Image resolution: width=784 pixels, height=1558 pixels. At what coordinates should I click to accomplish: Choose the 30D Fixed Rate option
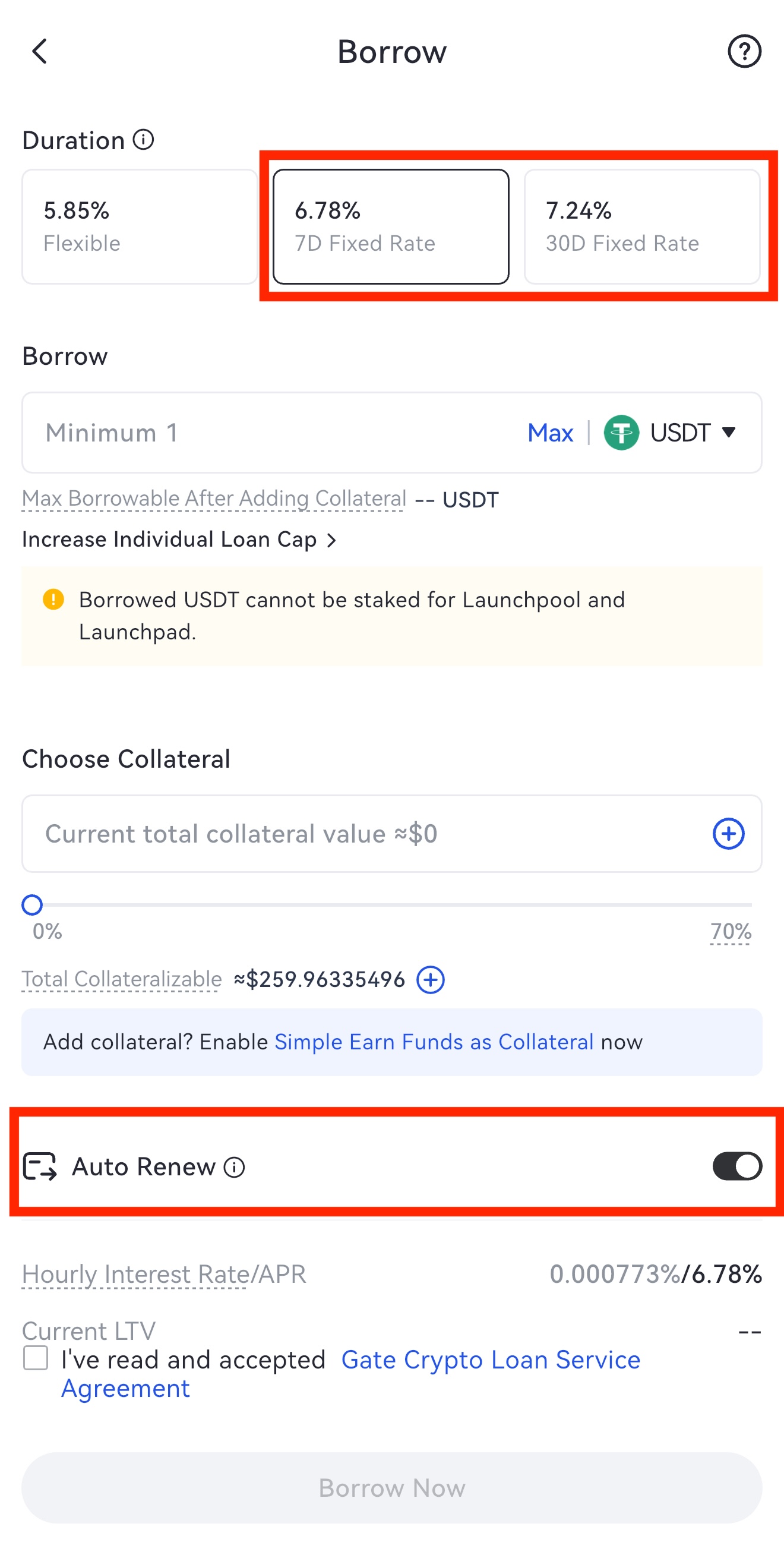(x=641, y=227)
